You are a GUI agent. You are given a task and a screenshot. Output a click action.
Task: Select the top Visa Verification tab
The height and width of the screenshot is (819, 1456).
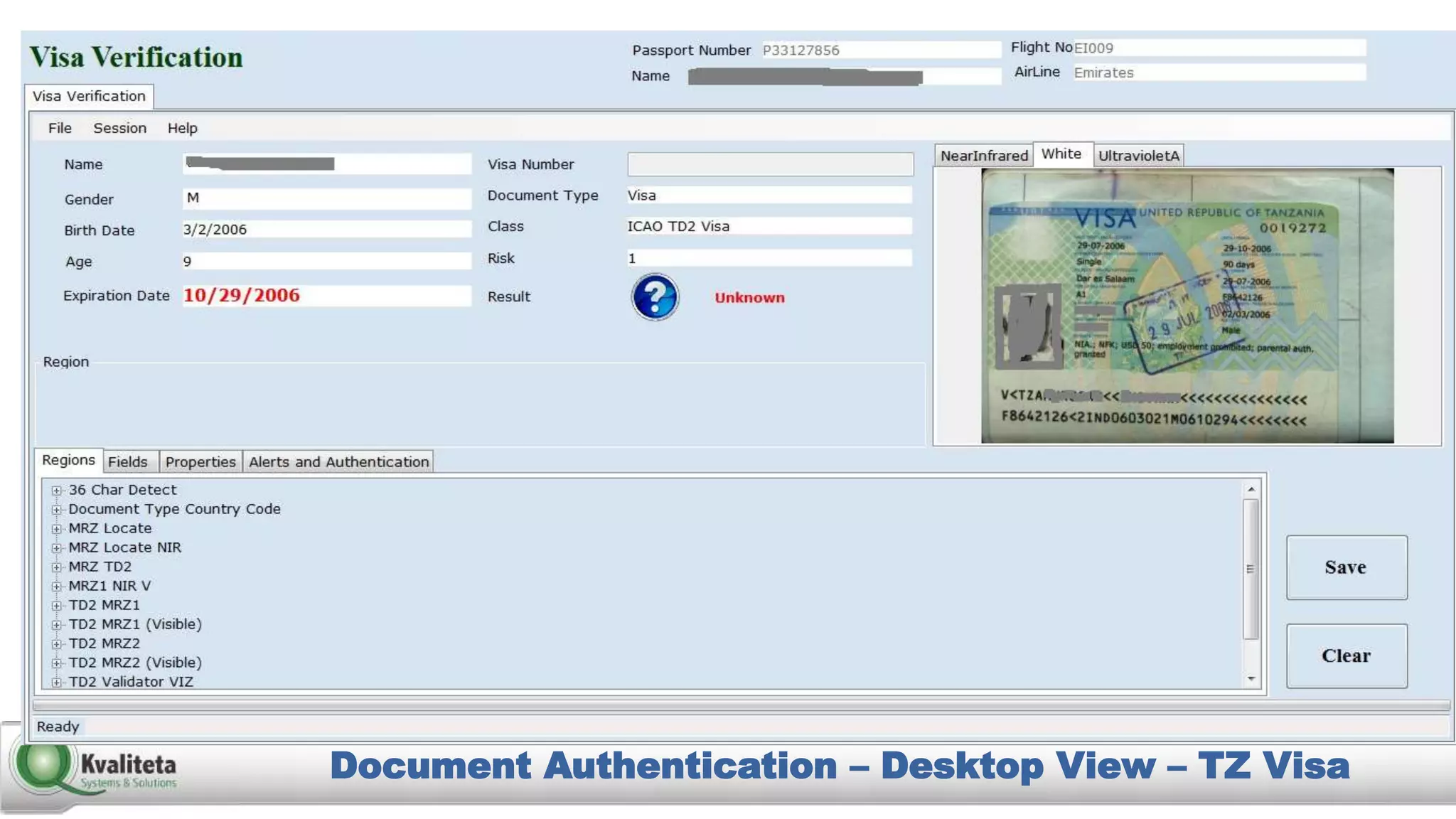coord(89,96)
